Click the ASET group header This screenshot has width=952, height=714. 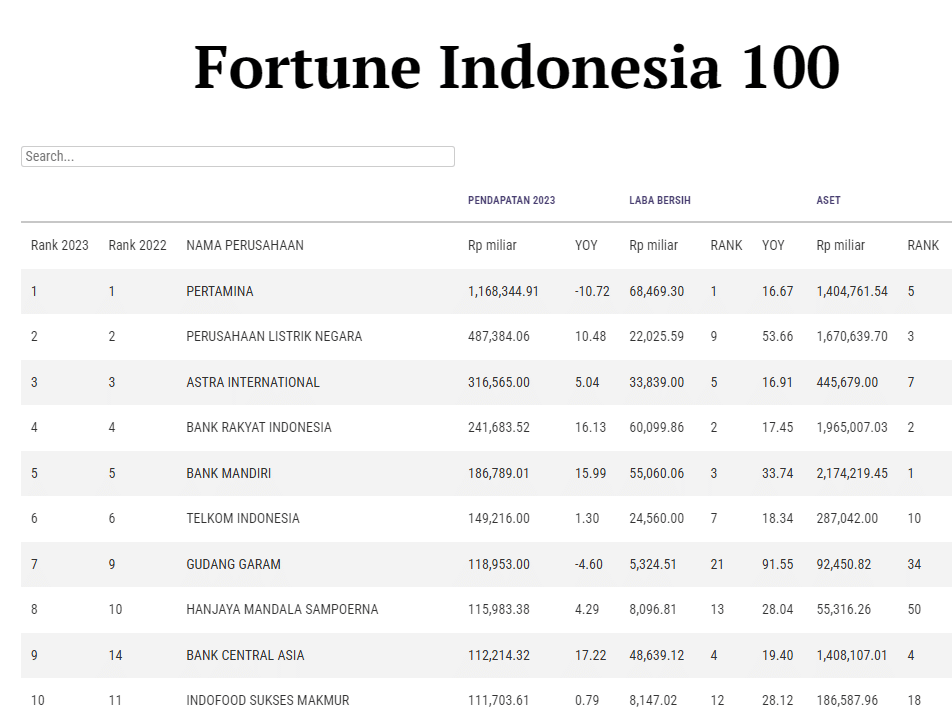828,200
